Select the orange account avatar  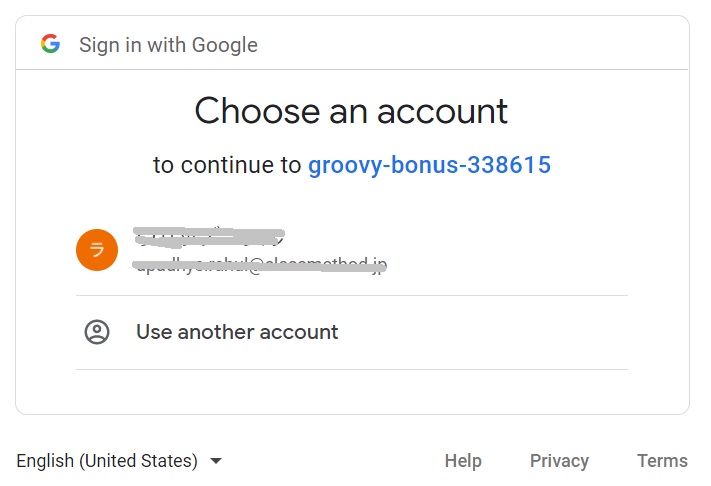[x=97, y=250]
